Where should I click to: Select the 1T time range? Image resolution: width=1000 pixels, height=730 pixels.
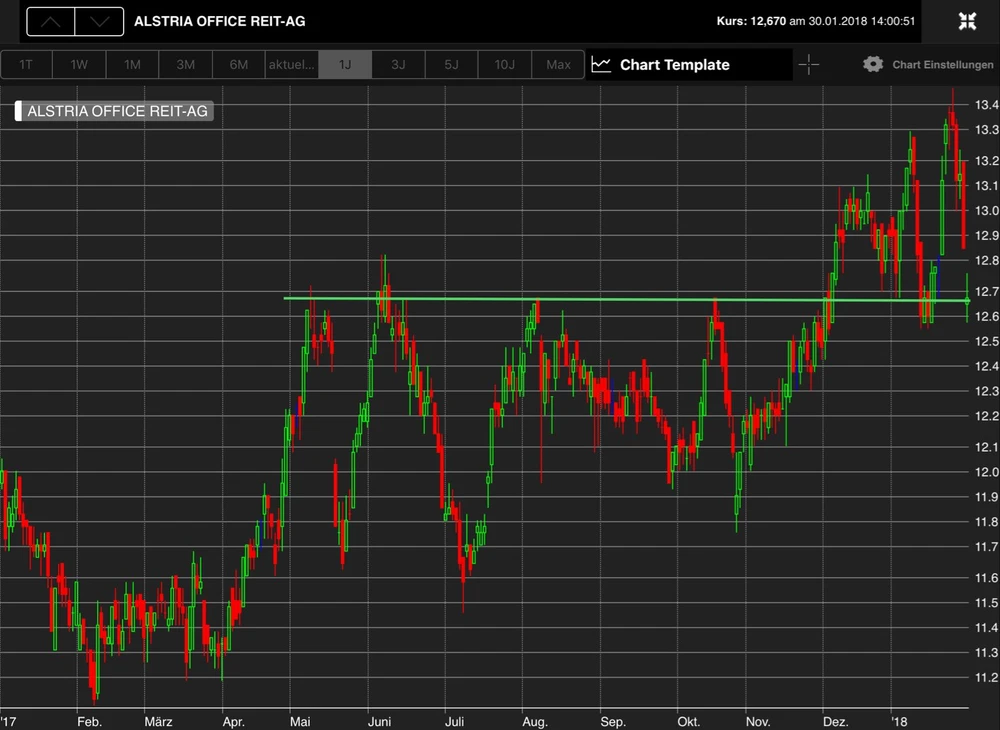point(27,65)
